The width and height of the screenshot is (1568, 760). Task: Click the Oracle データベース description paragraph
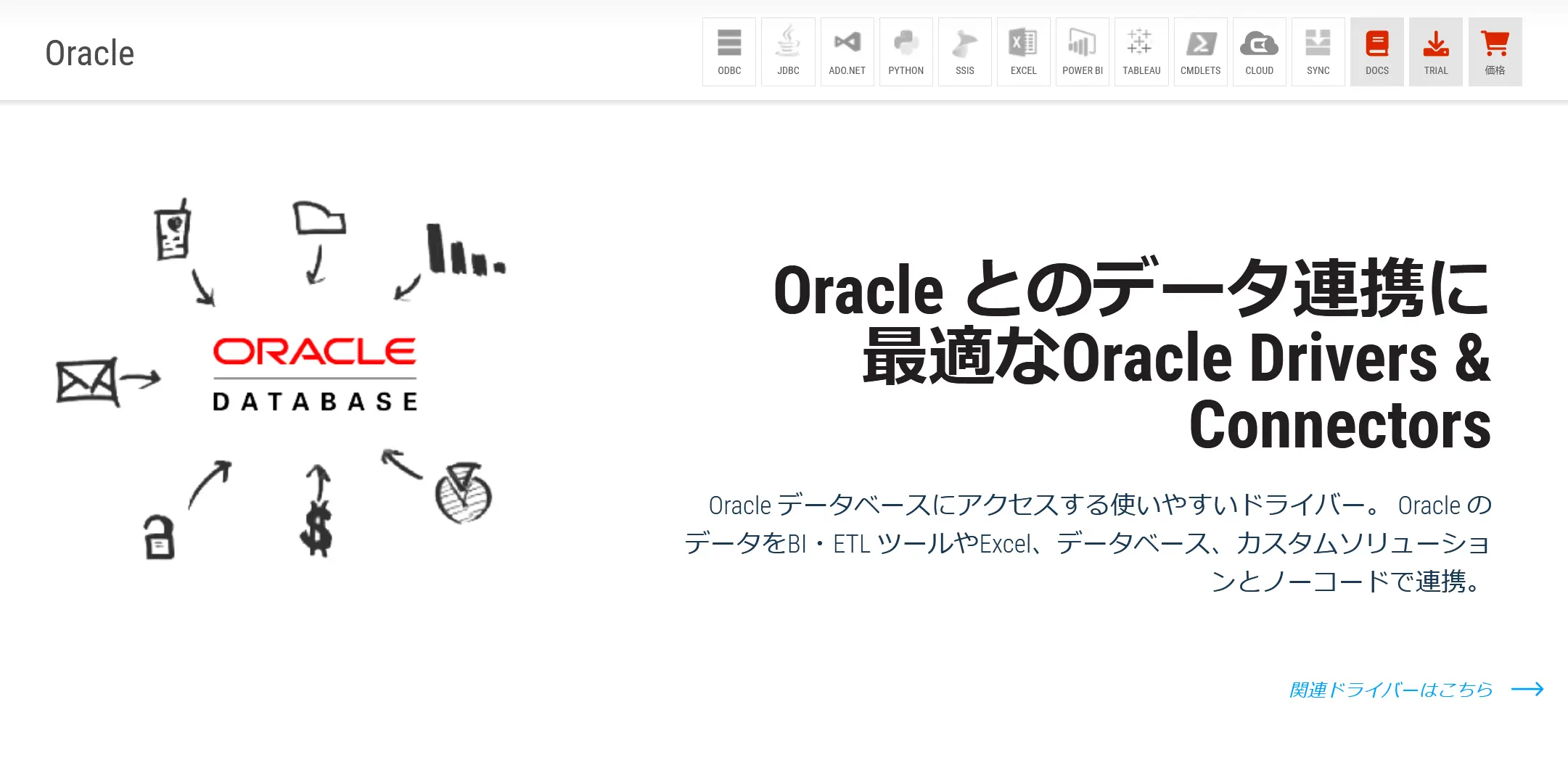click(1088, 543)
